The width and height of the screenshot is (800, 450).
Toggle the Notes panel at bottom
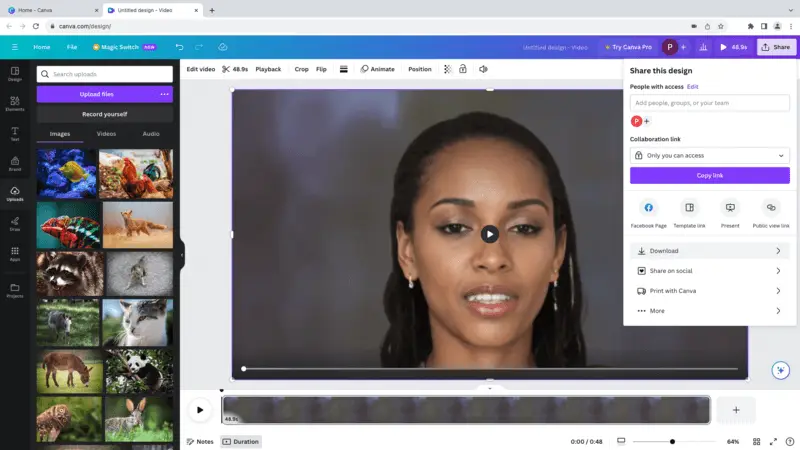pyautogui.click(x=200, y=441)
